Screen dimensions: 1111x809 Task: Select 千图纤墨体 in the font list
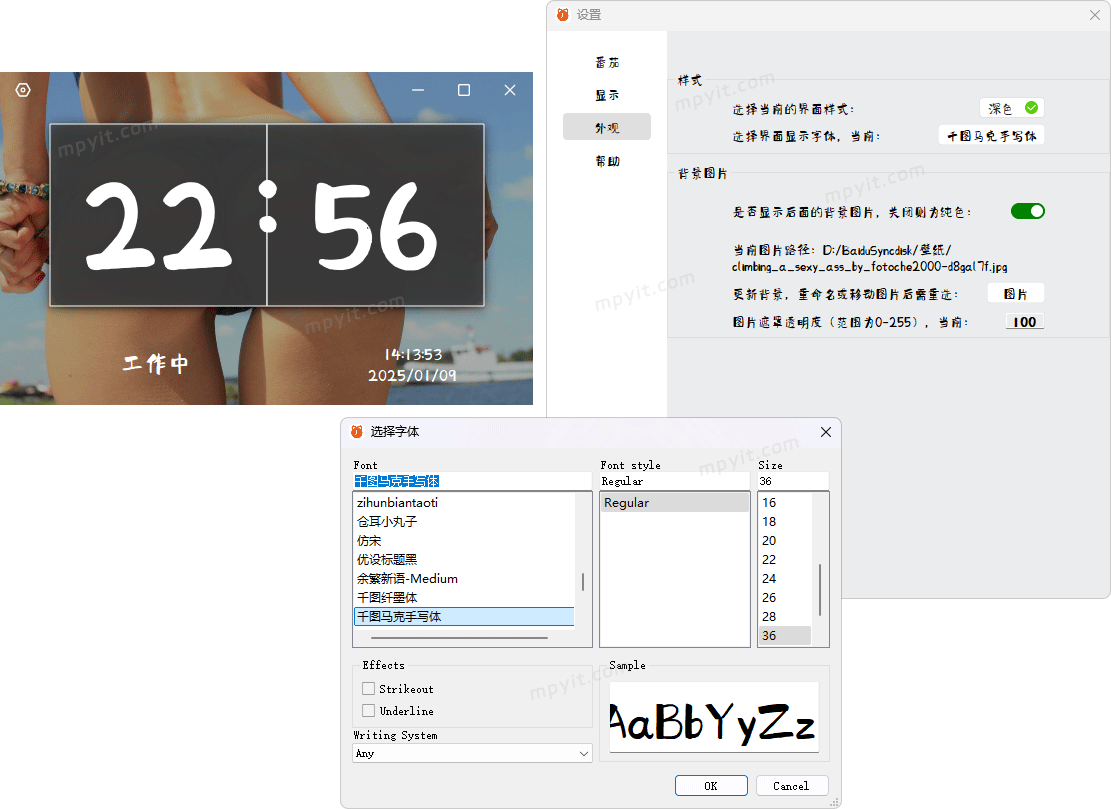click(464, 598)
